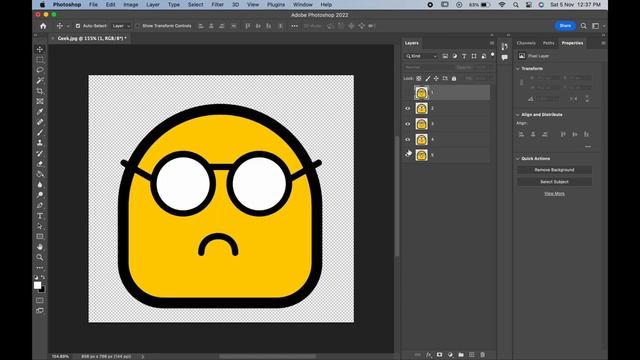Collapse the Align and Distribute section
Viewport: 640px width, 360px height.
pos(518,115)
